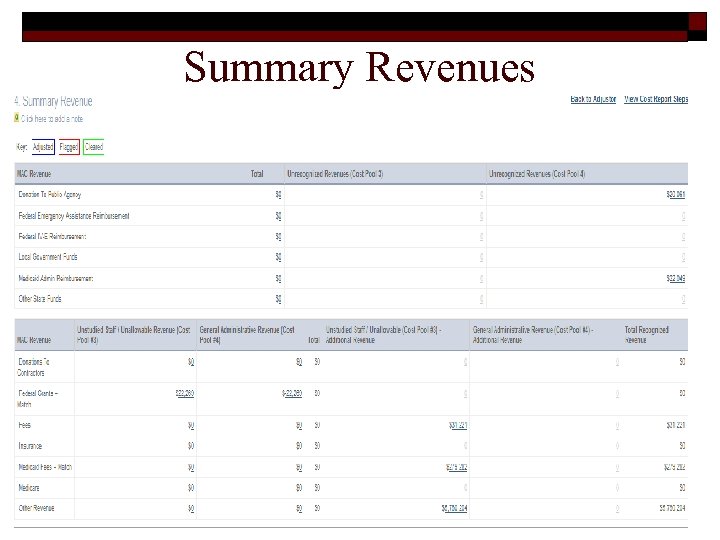The width and height of the screenshot is (720, 540).
Task: Click 'Unstudied Staff / Unallowable Revenue (Cost Pool #3)' header
Action: pyautogui.click(x=134, y=335)
